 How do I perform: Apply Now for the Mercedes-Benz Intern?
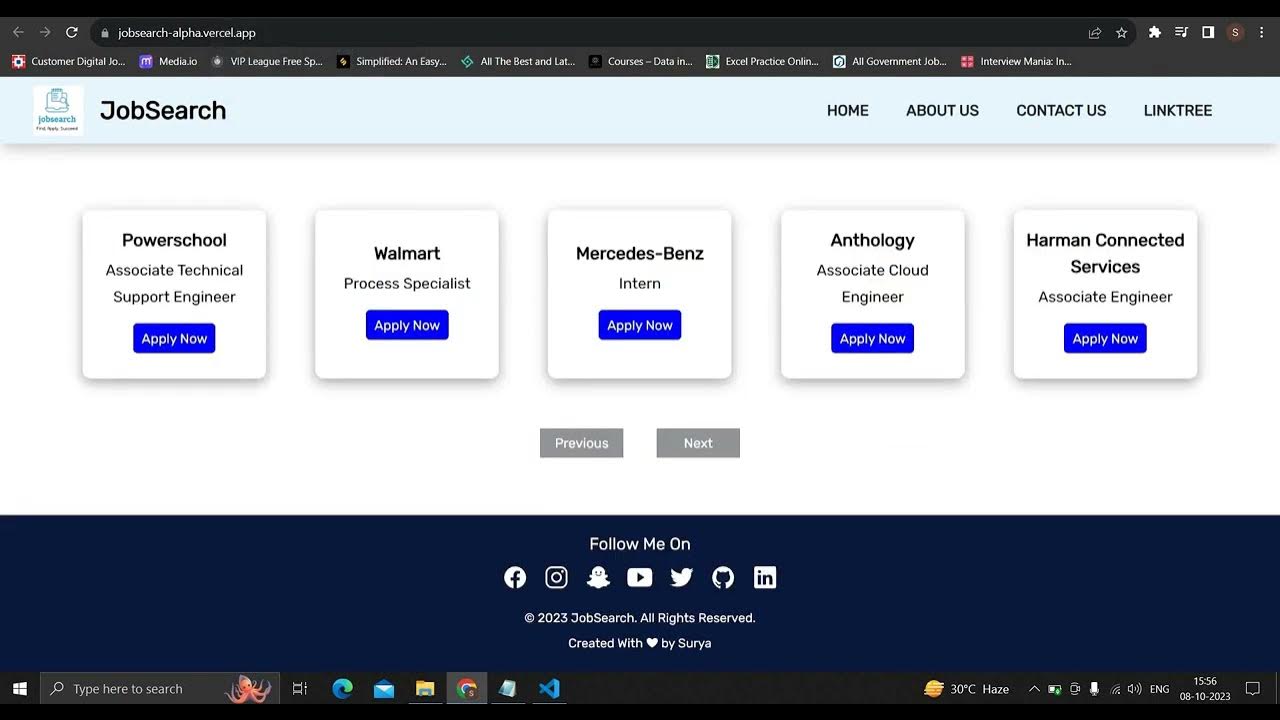[640, 325]
